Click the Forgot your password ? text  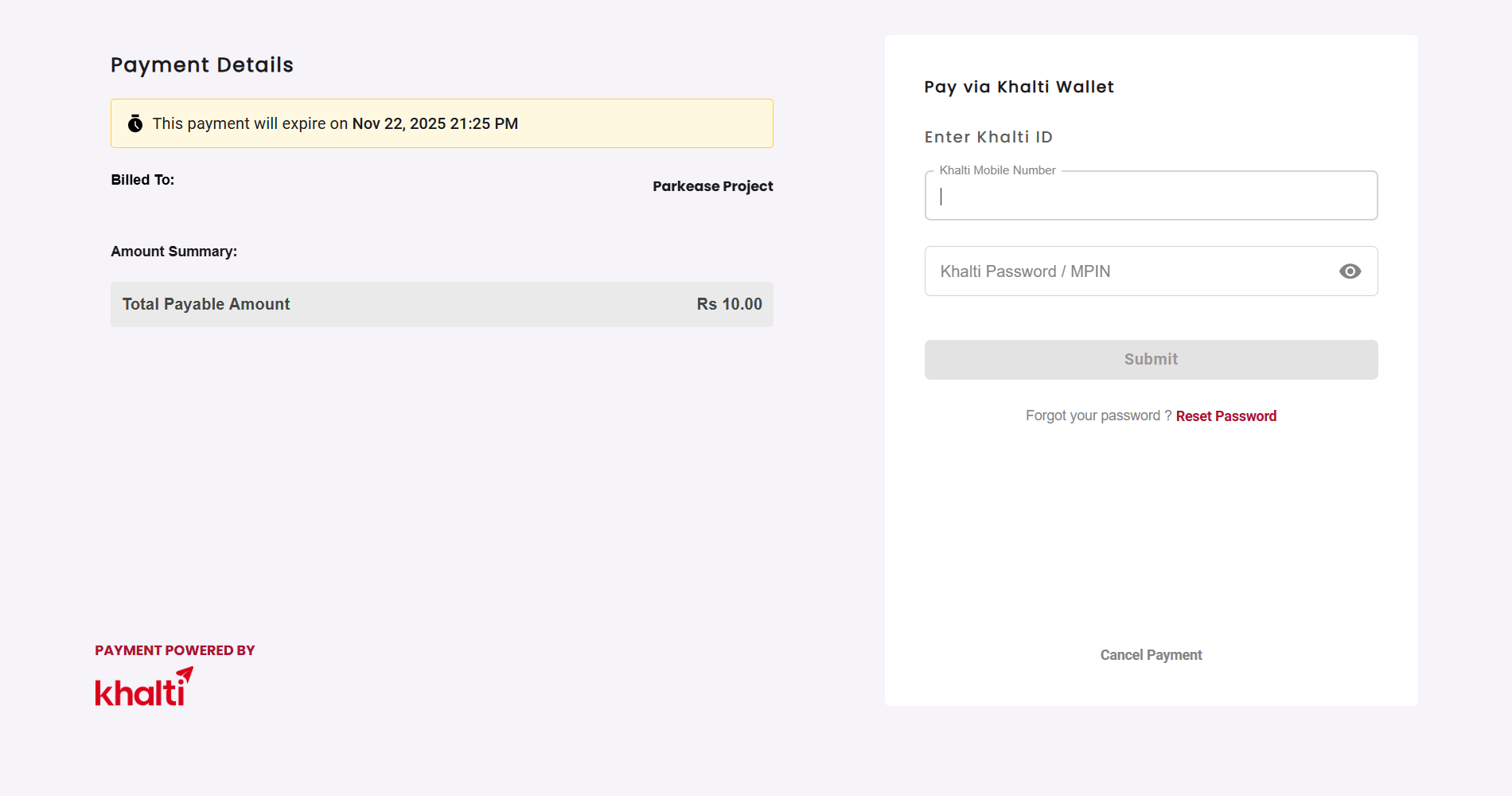1098,416
